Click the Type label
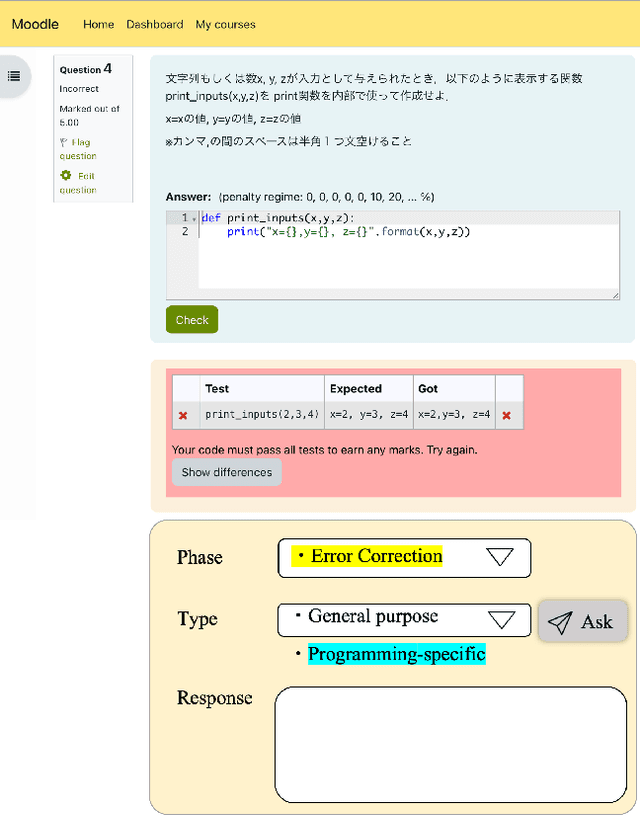This screenshot has height=816, width=640. click(x=197, y=619)
